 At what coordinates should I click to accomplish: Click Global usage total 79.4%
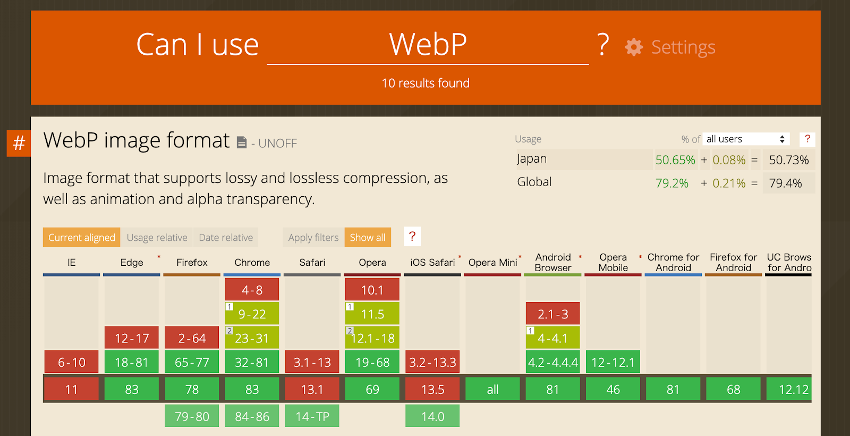click(x=789, y=183)
